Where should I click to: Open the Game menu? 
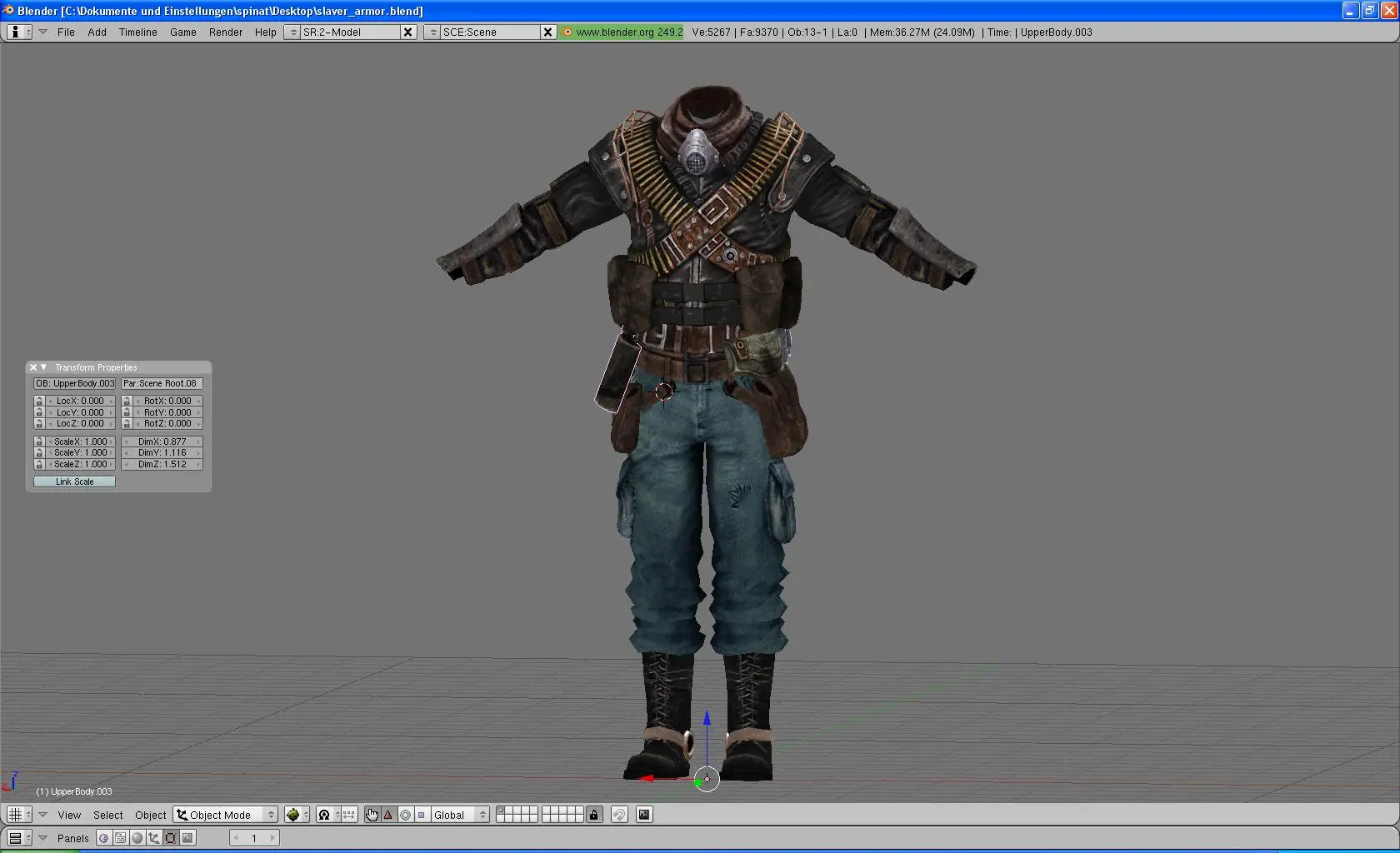click(x=183, y=32)
